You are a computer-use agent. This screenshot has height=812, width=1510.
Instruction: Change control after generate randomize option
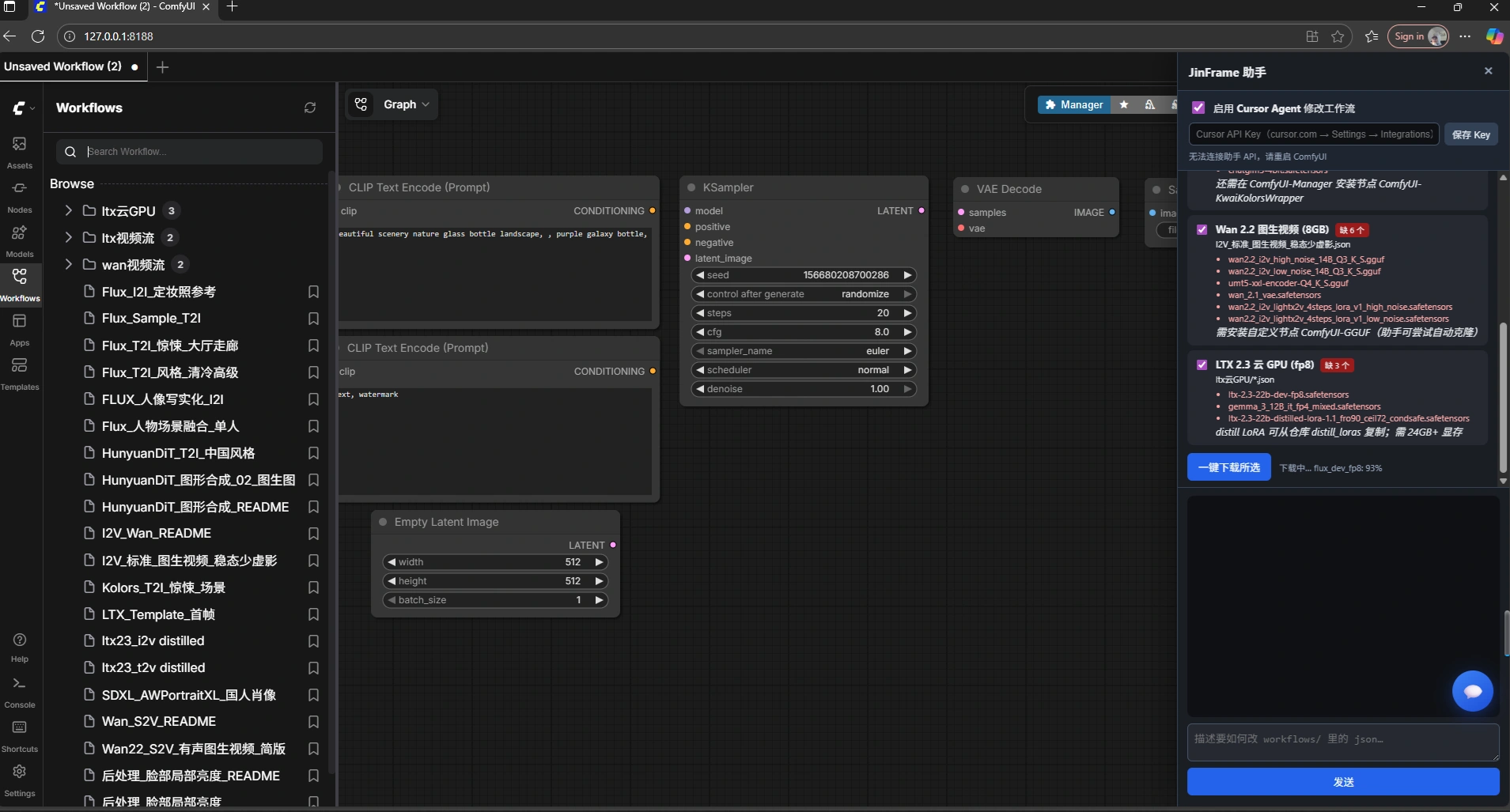(804, 294)
